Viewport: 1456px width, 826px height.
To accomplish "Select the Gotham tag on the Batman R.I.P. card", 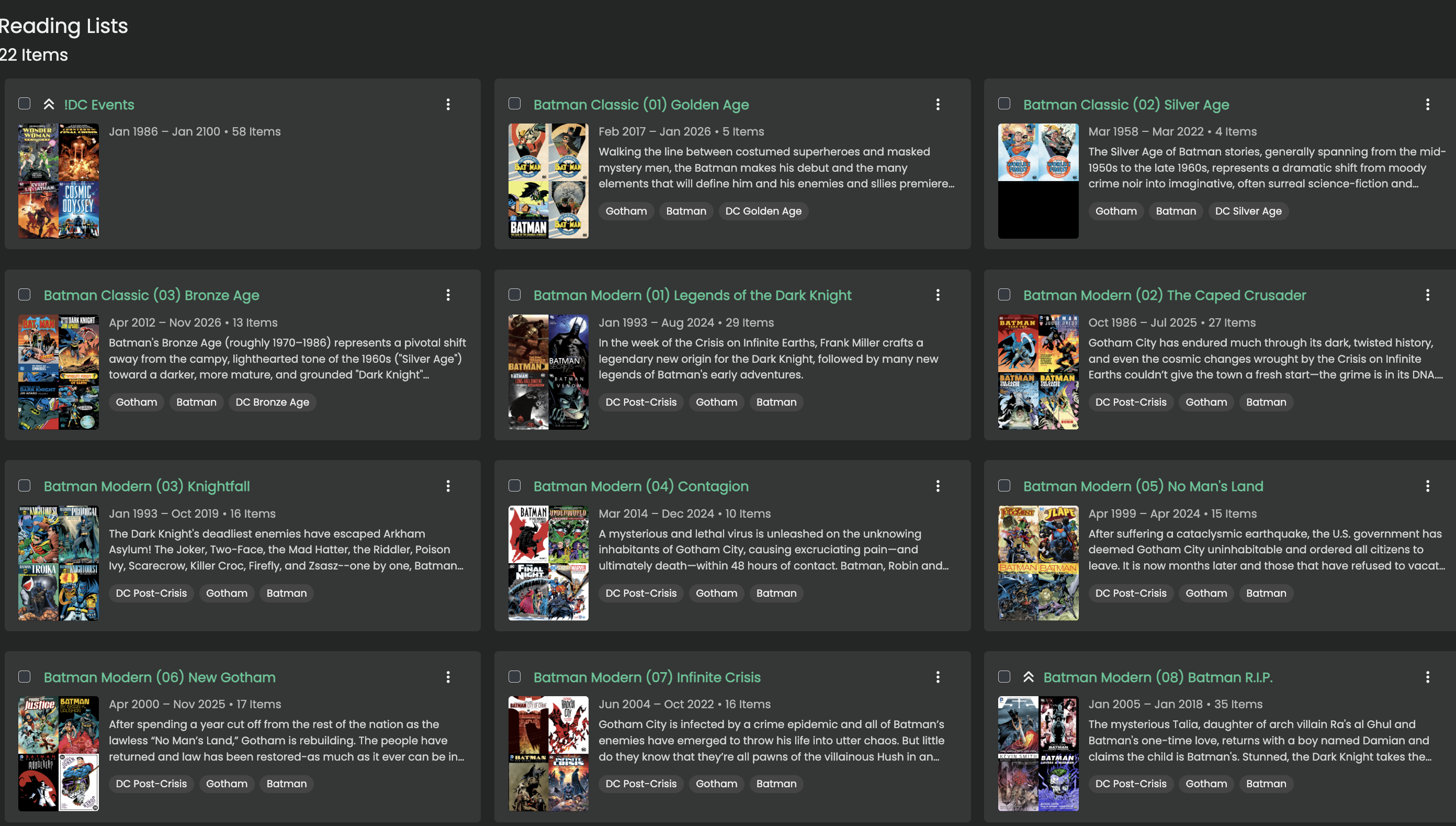I will point(1206,784).
